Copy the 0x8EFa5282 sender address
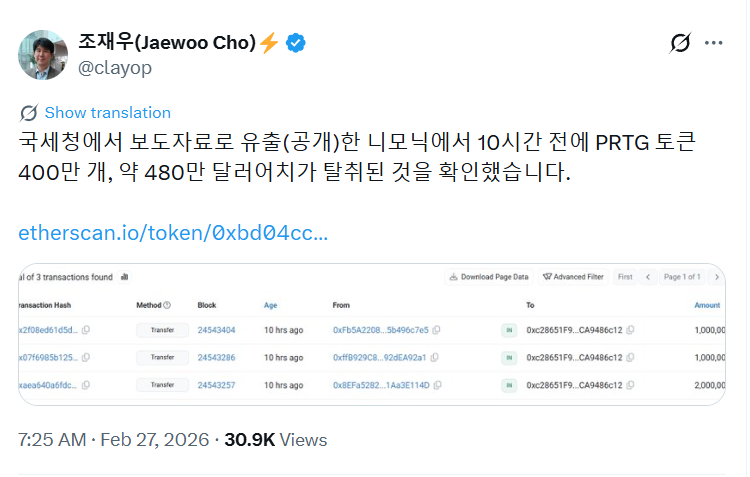Viewport: 750px width, 477px height. 436,384
